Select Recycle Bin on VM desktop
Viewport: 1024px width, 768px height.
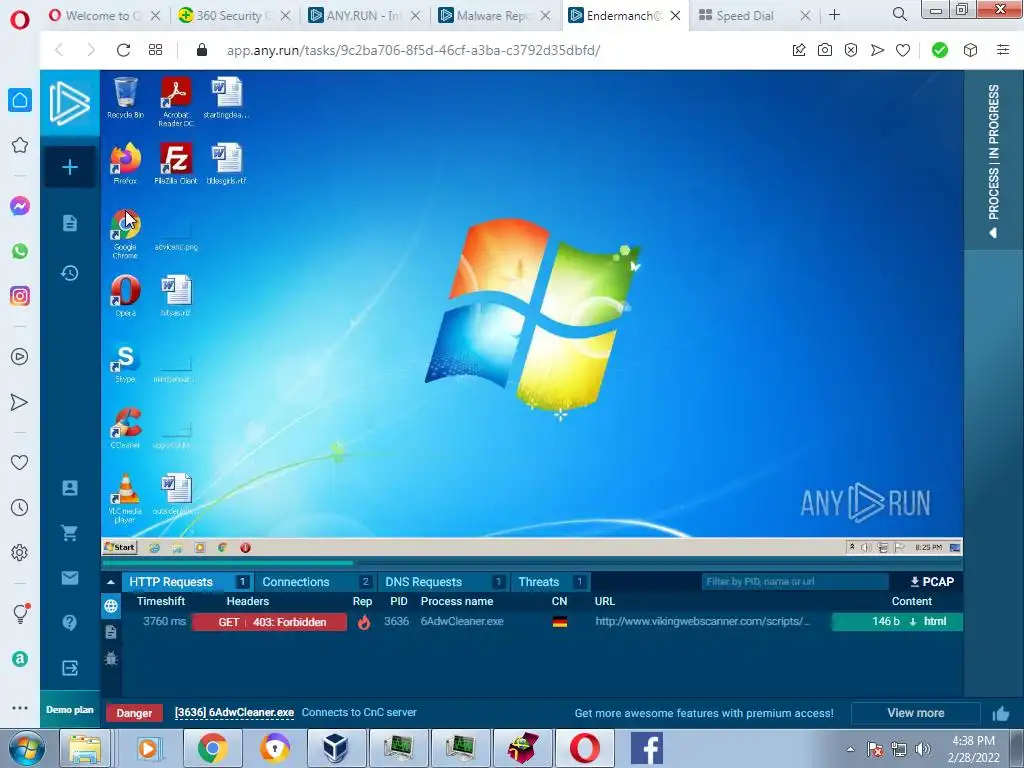coord(125,98)
